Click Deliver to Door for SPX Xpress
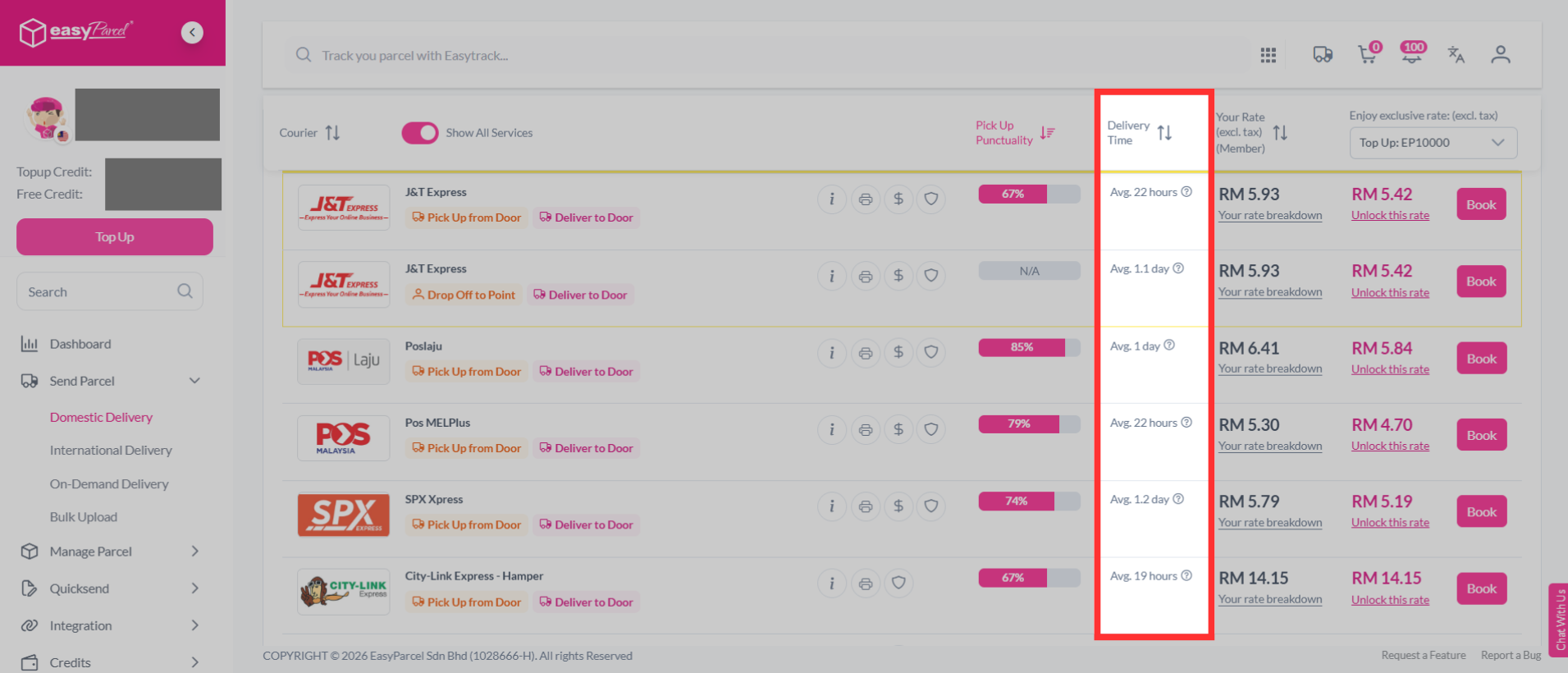This screenshot has height=673, width=1568. [586, 524]
